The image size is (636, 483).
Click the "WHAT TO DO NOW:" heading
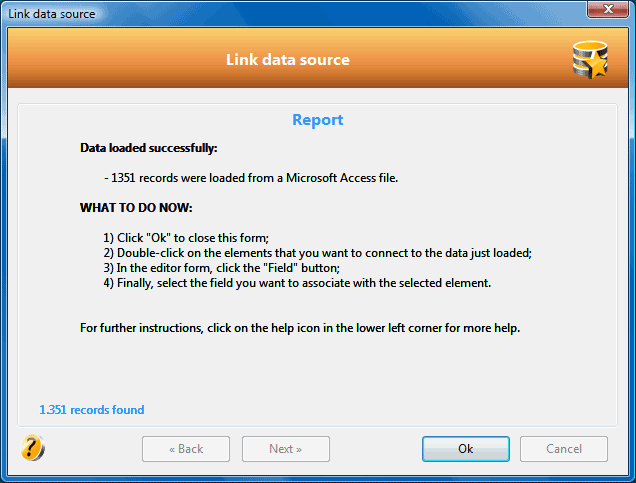click(x=136, y=208)
